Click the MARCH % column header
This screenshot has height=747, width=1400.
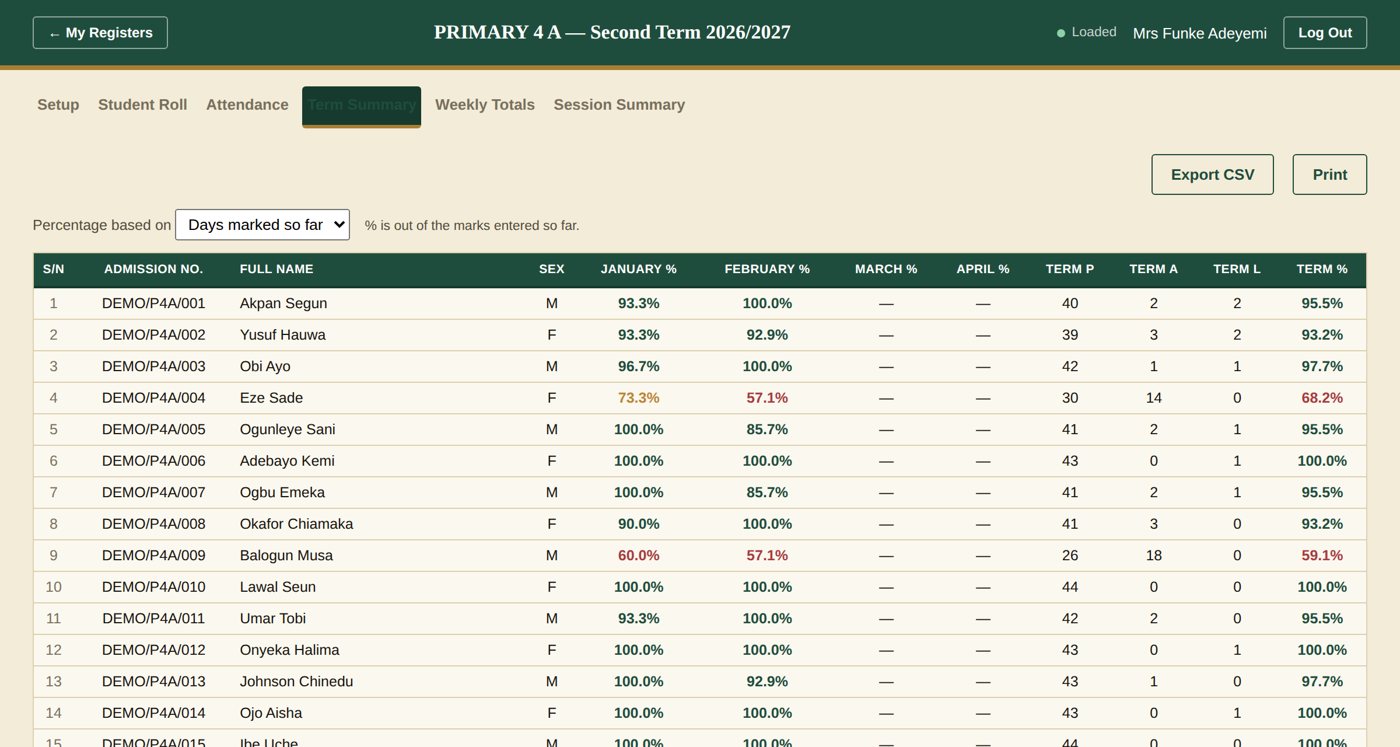pyautogui.click(x=886, y=269)
